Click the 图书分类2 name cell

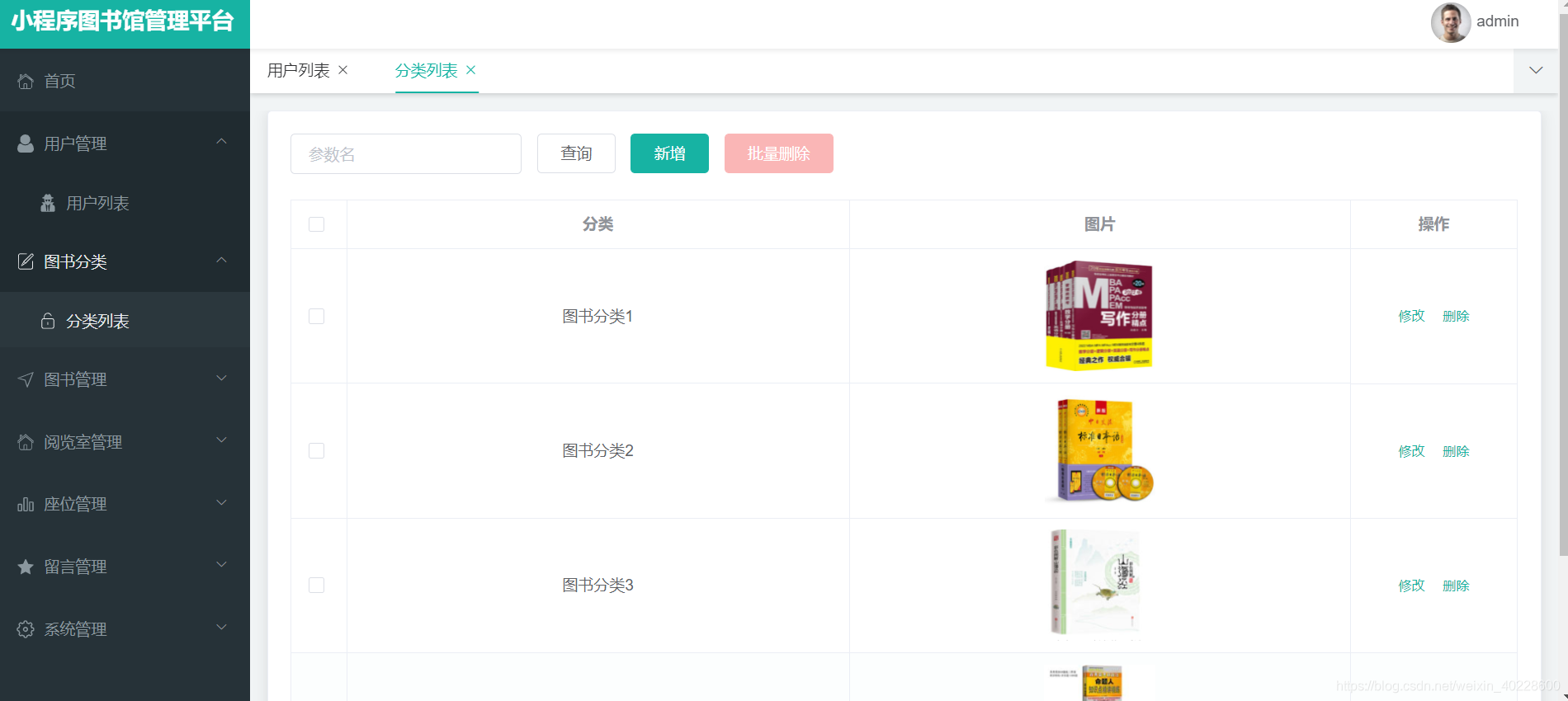(598, 451)
